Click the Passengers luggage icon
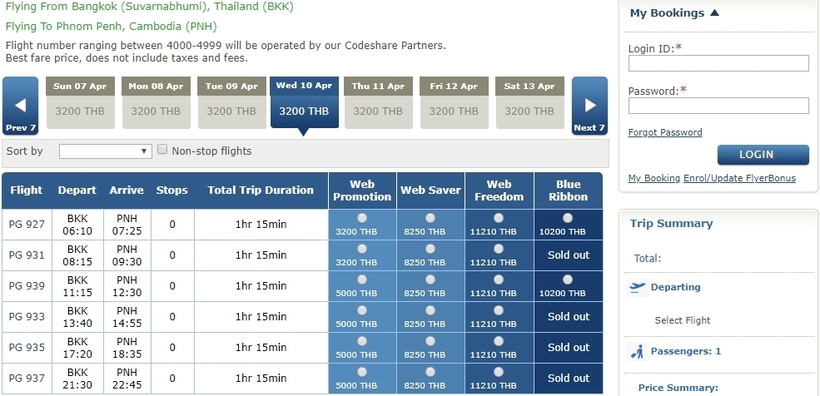Image resolution: width=820 pixels, height=396 pixels. coord(637,352)
